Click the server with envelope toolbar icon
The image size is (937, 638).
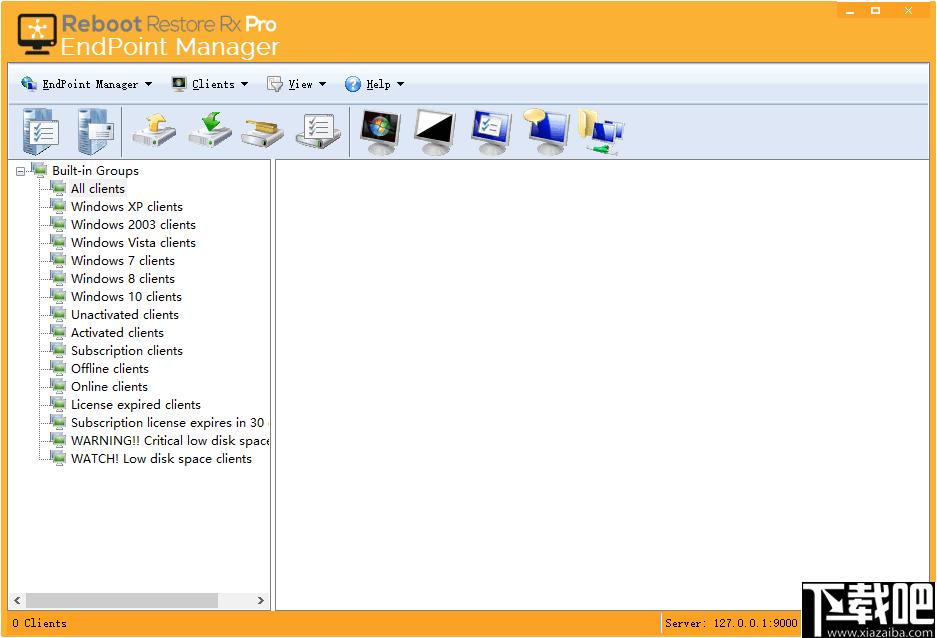point(96,131)
